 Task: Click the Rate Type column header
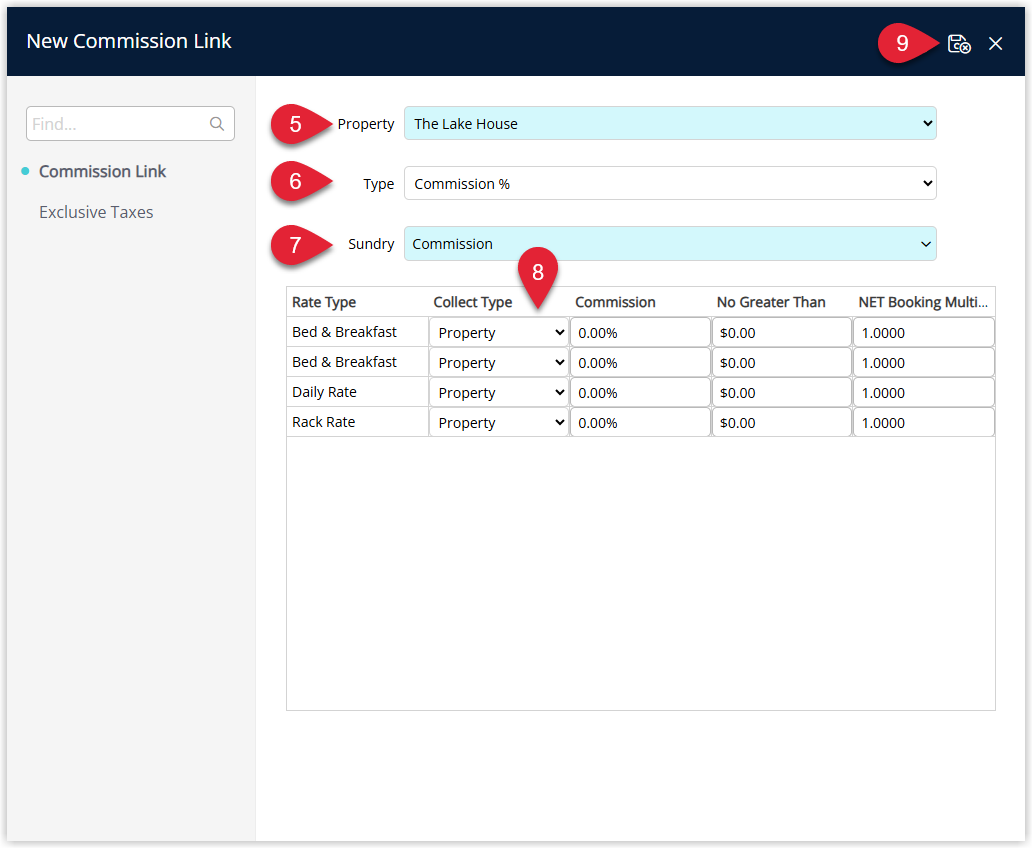(324, 302)
